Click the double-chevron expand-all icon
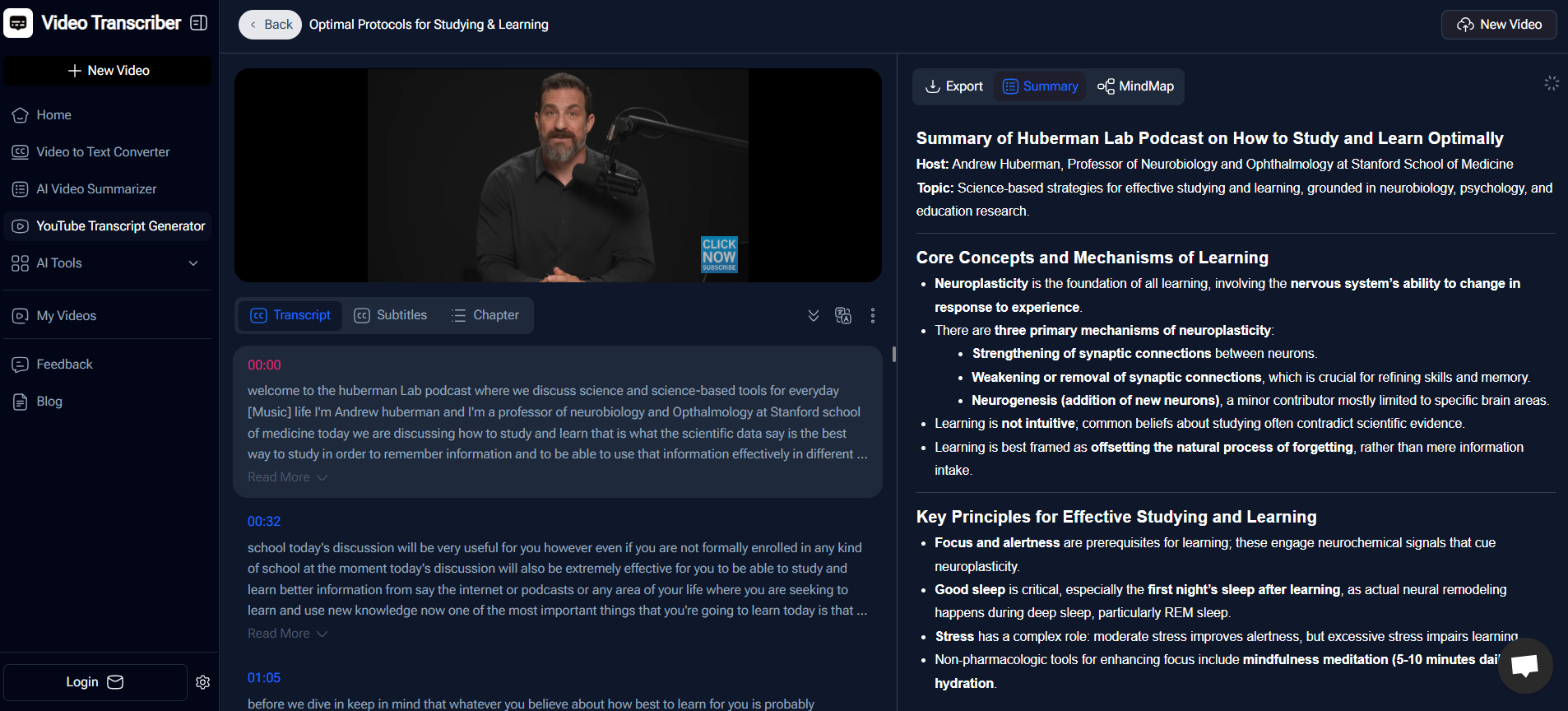 point(813,315)
